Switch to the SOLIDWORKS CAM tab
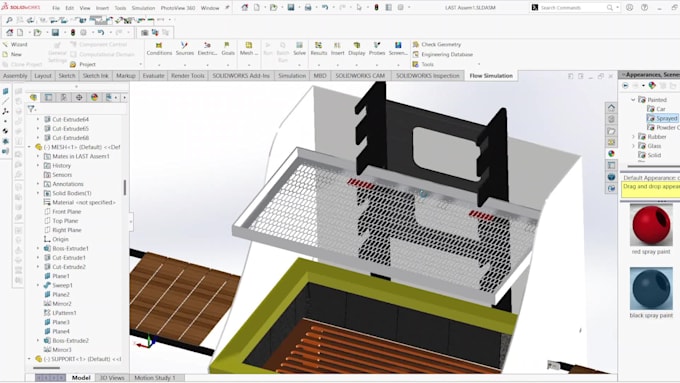Viewport: 680px width, 383px height. coord(360,75)
